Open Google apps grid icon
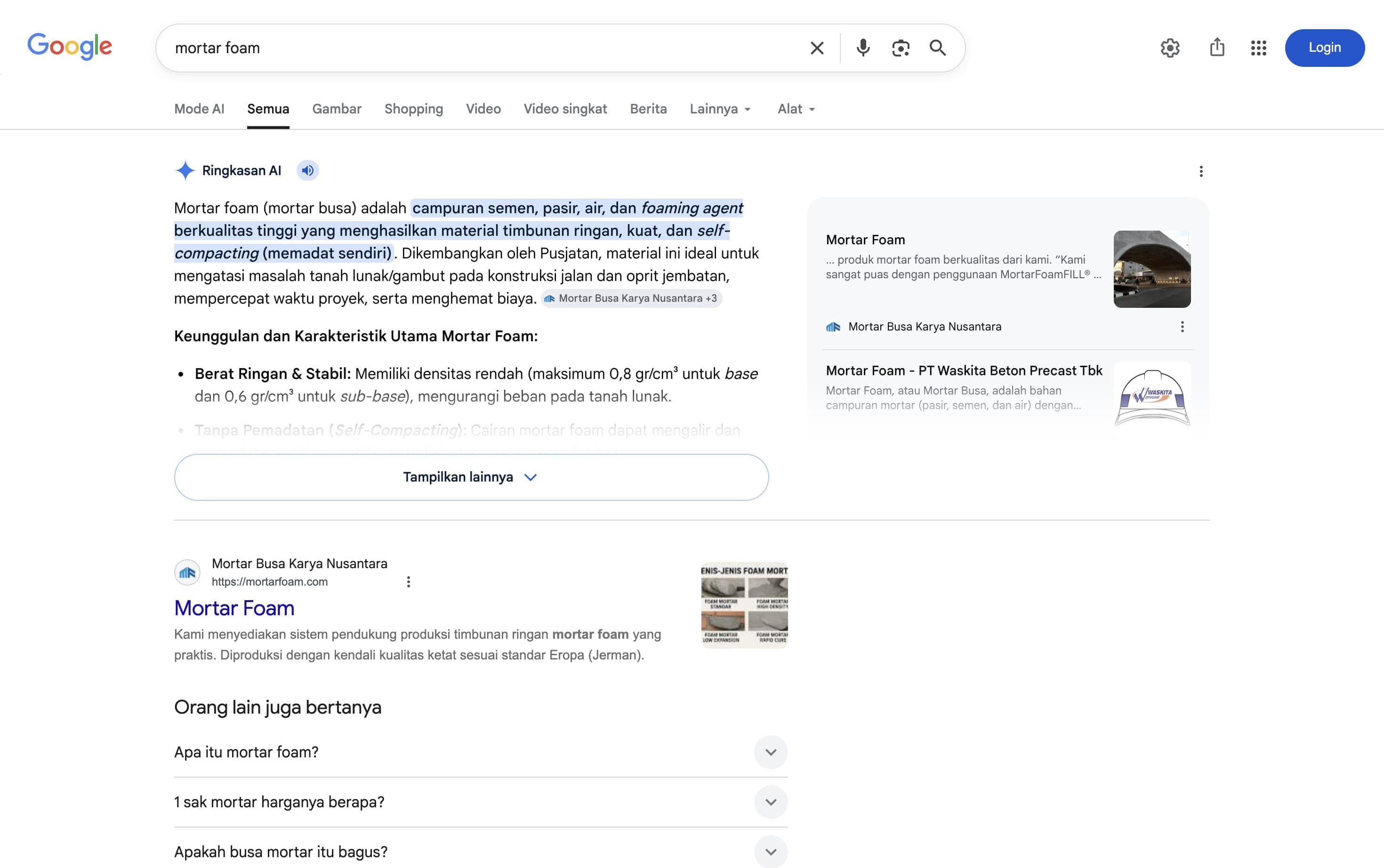This screenshot has height=868, width=1384. point(1258,48)
